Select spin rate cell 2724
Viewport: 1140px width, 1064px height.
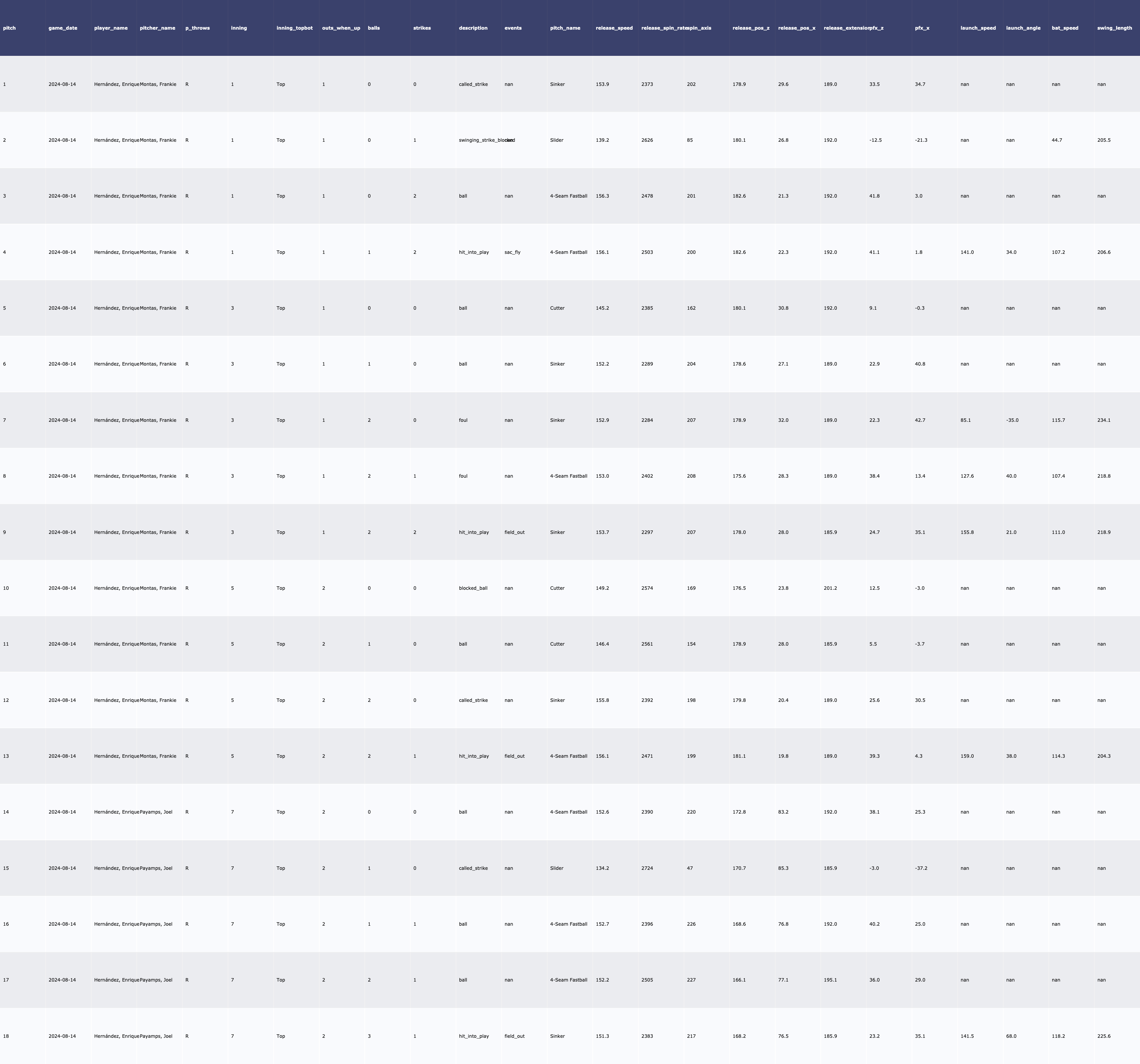(x=647, y=868)
